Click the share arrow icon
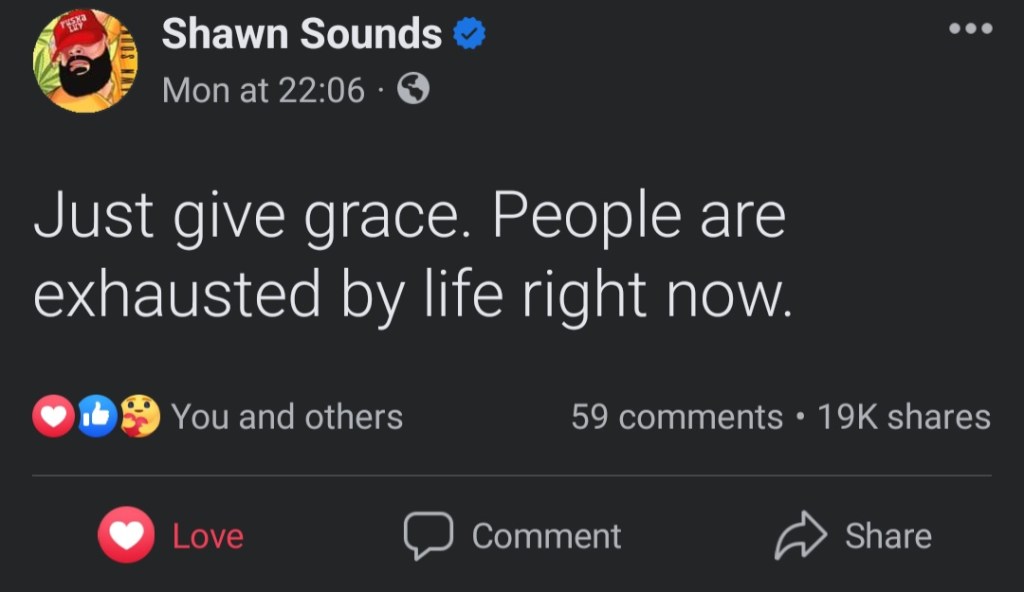Viewport: 1024px width, 592px height. coord(800,537)
